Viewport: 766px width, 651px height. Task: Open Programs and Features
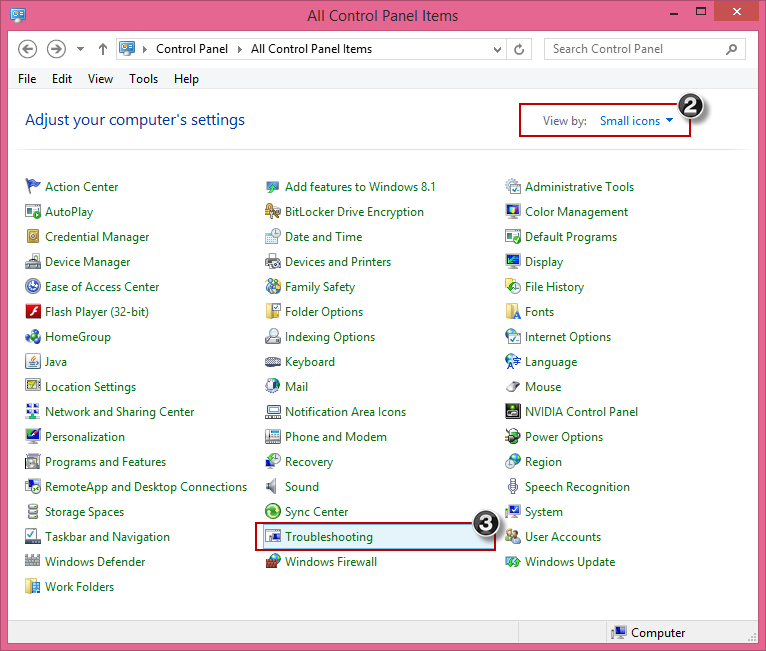pyautogui.click(x=105, y=462)
